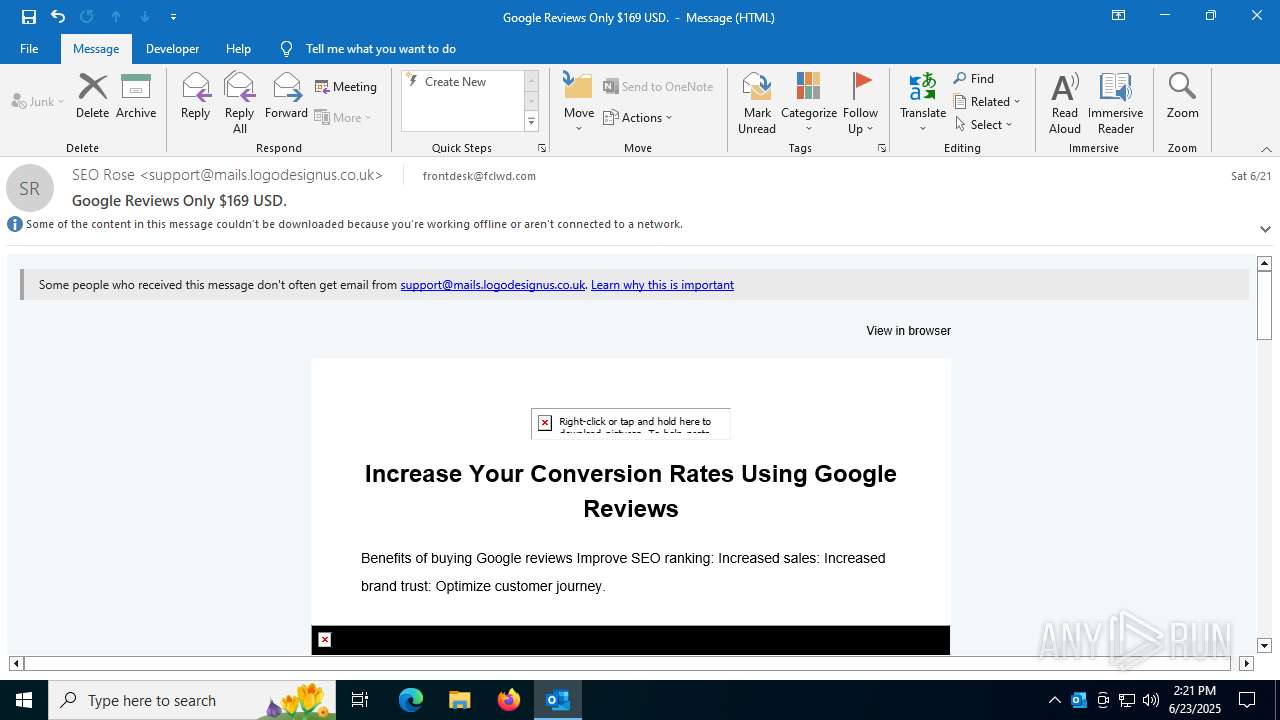This screenshot has height=720, width=1280.
Task: Save the message with the floppy disk icon
Action: point(29,17)
